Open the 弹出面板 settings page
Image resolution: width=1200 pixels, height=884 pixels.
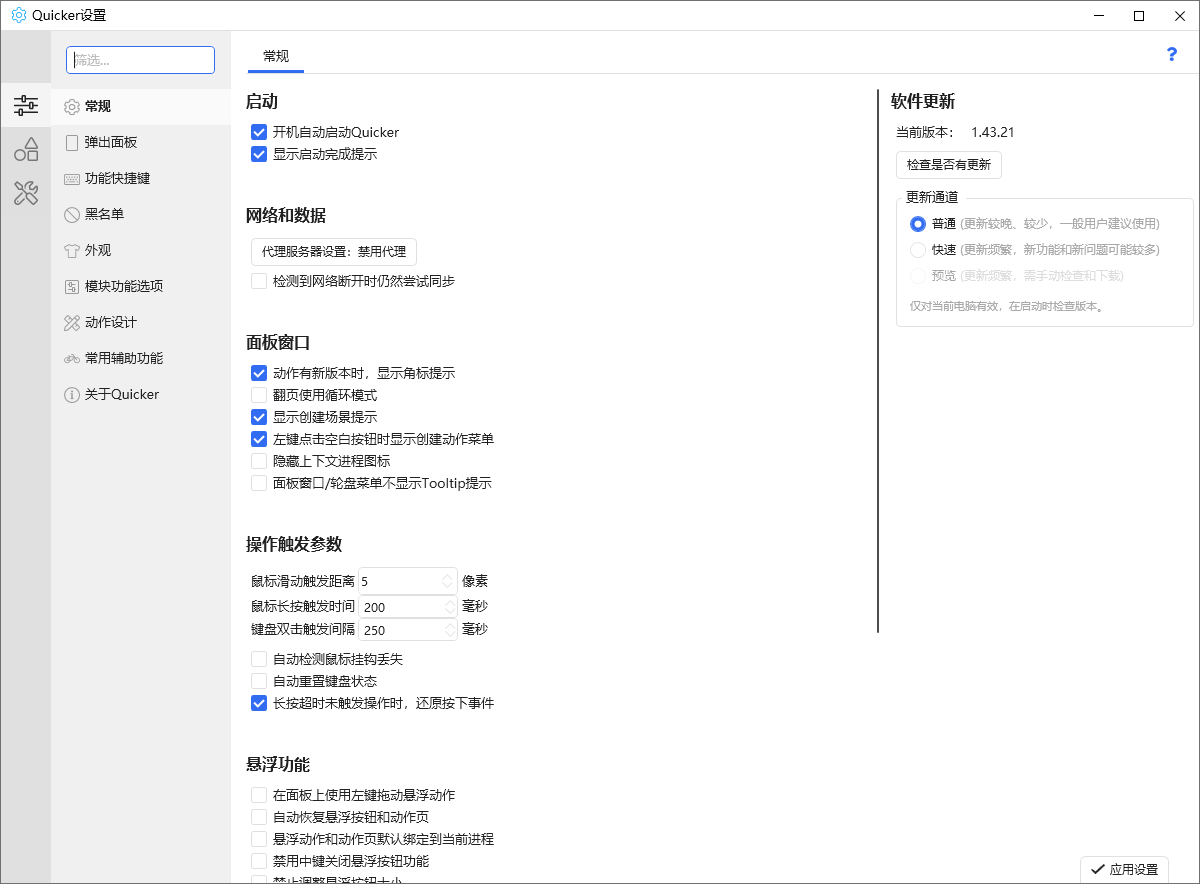(x=141, y=143)
